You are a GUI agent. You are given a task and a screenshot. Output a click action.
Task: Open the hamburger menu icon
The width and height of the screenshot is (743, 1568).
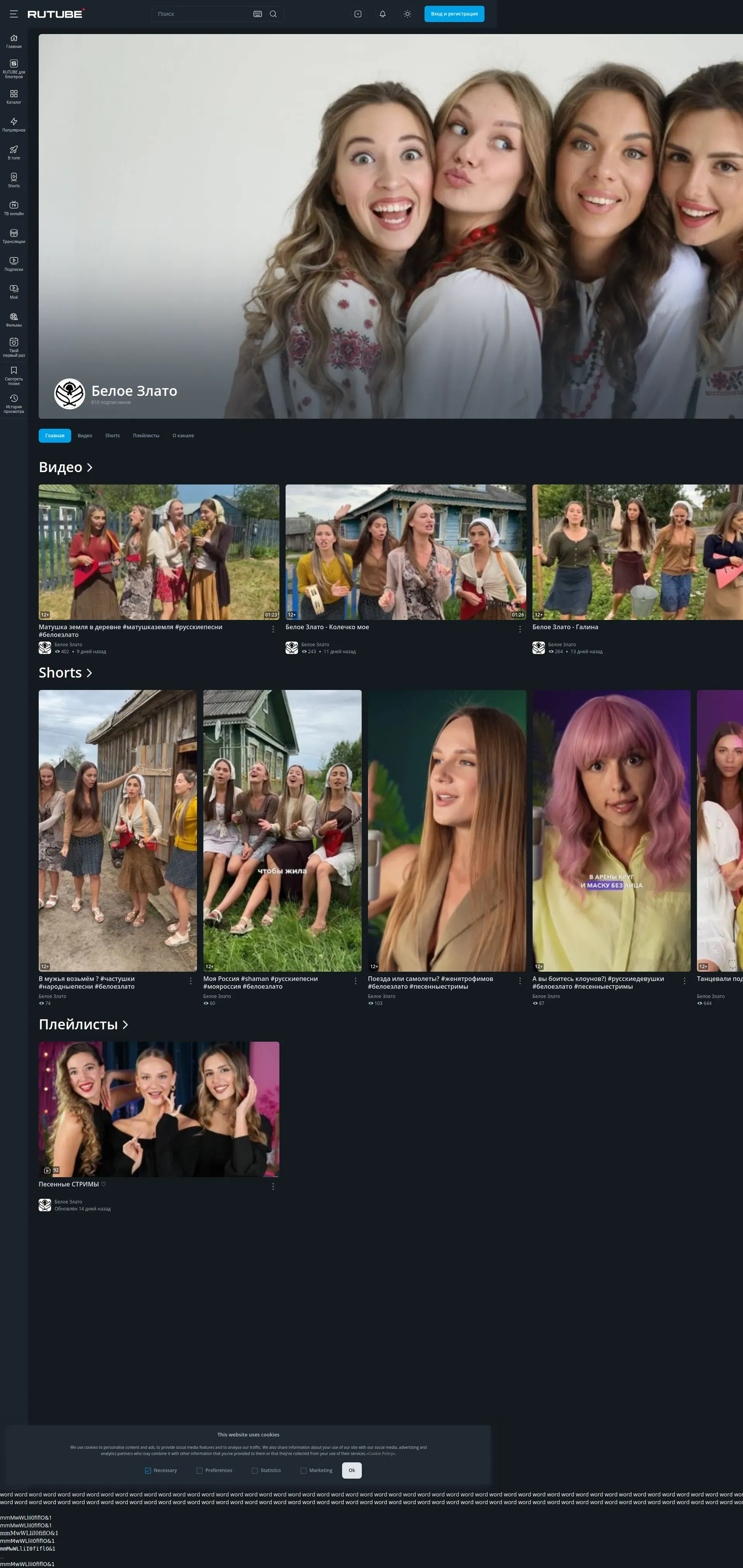tap(14, 14)
